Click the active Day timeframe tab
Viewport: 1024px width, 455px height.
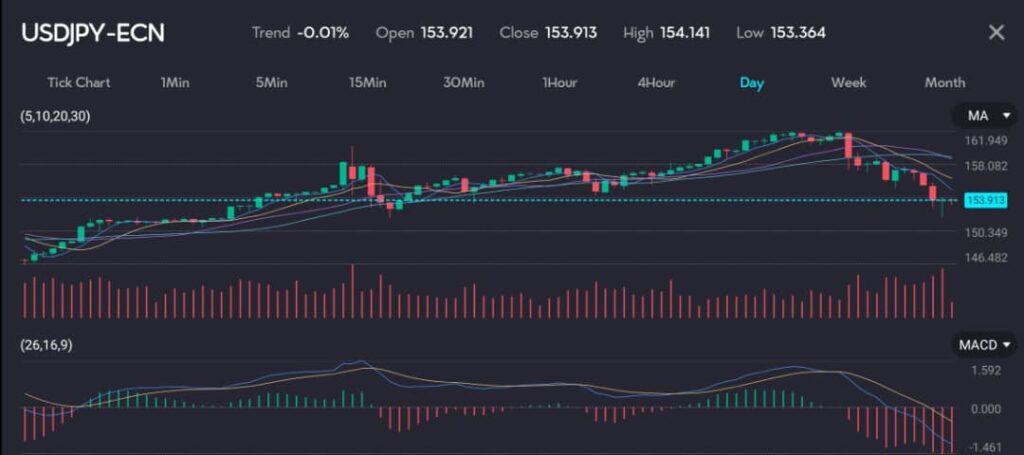click(752, 82)
